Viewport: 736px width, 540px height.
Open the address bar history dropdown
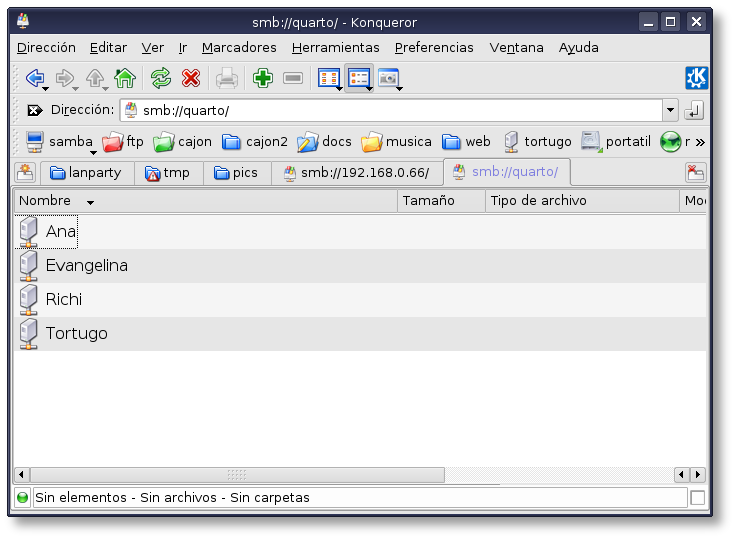670,111
